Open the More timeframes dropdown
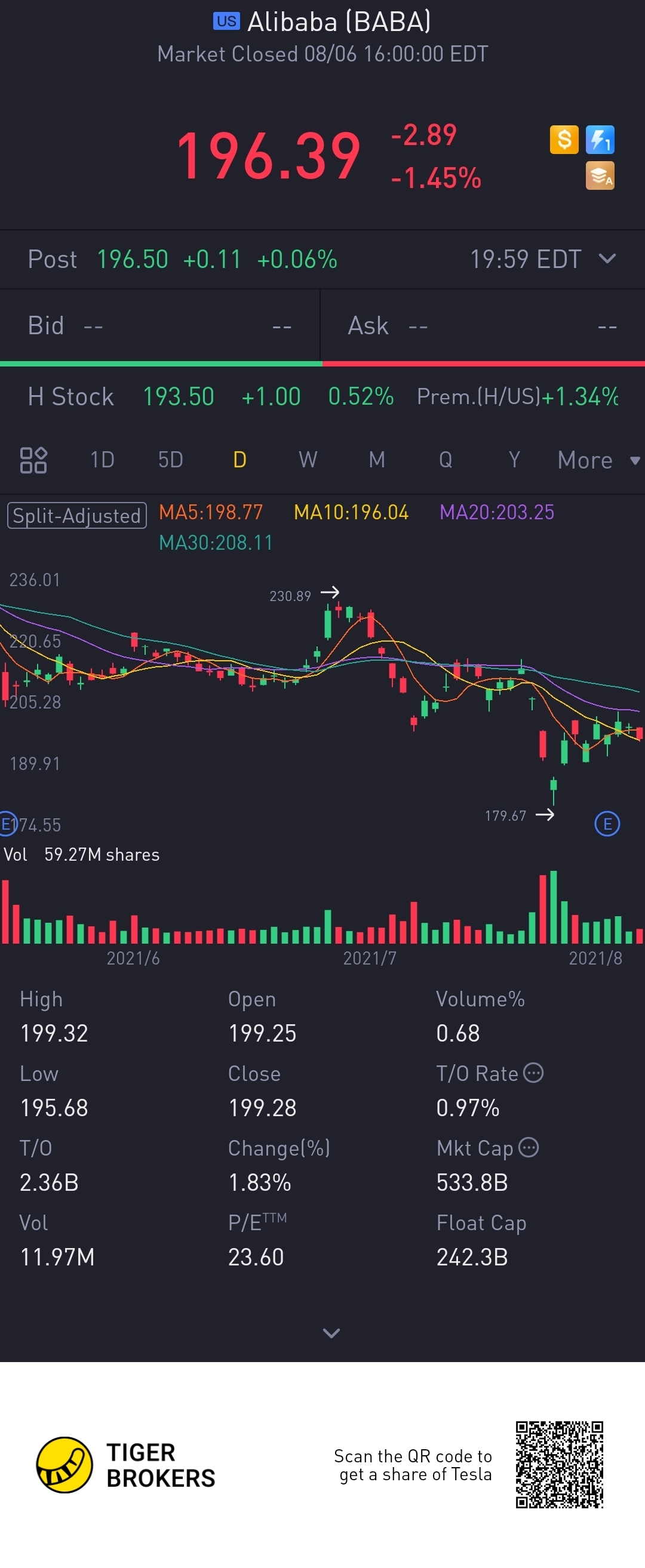The image size is (645, 1568). click(x=597, y=460)
